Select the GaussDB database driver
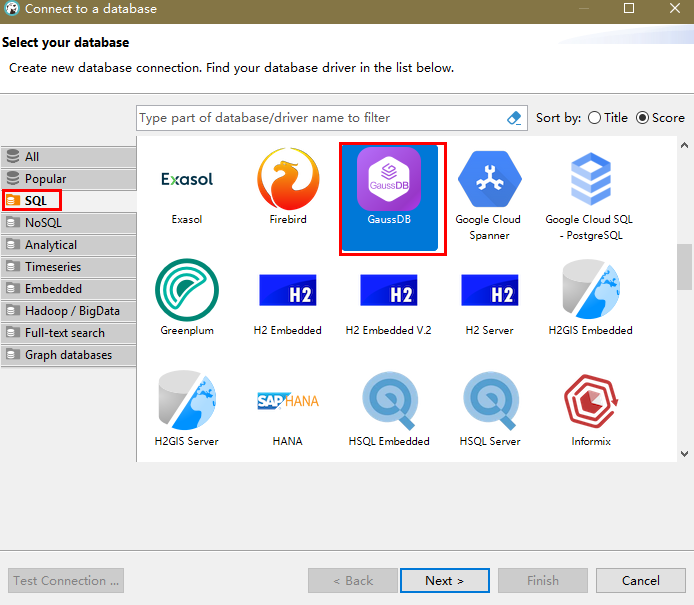The width and height of the screenshot is (694, 605). 392,196
